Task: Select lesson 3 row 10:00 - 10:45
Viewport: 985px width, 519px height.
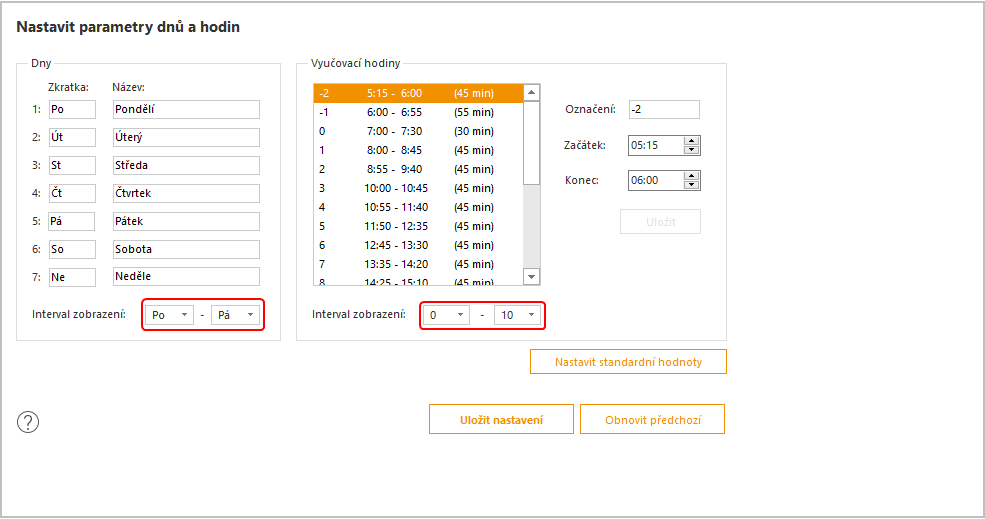Action: point(418,188)
